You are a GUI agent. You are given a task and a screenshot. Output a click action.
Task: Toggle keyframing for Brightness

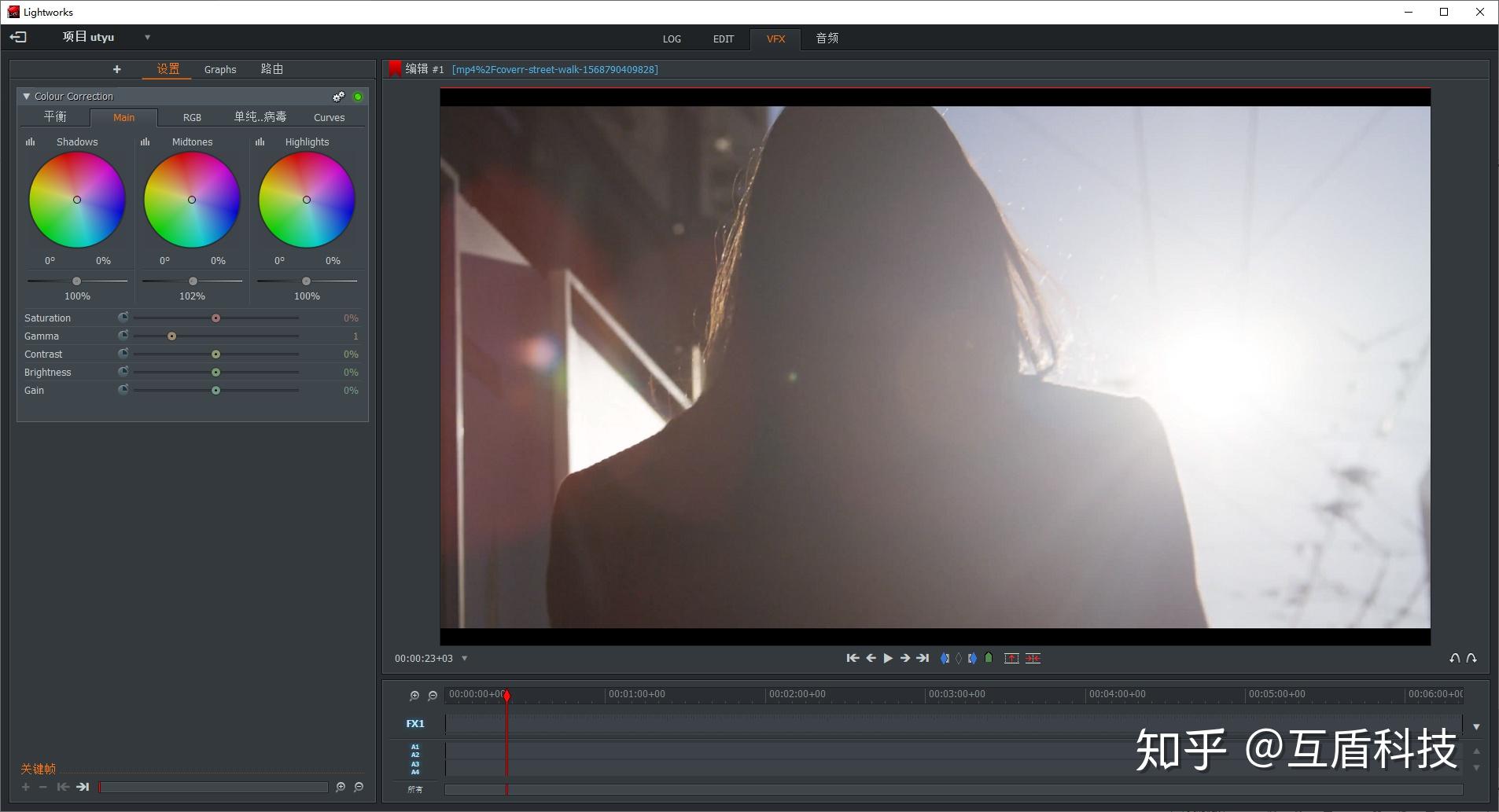[x=123, y=372]
